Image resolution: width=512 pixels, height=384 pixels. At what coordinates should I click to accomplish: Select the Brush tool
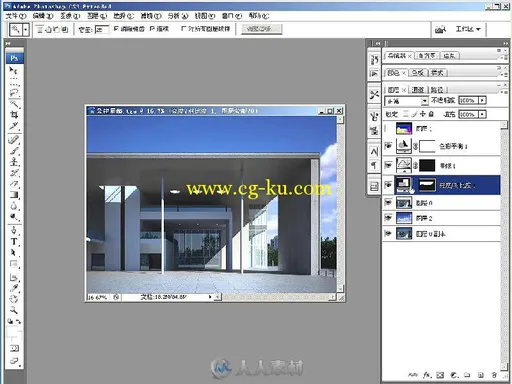click(14, 151)
